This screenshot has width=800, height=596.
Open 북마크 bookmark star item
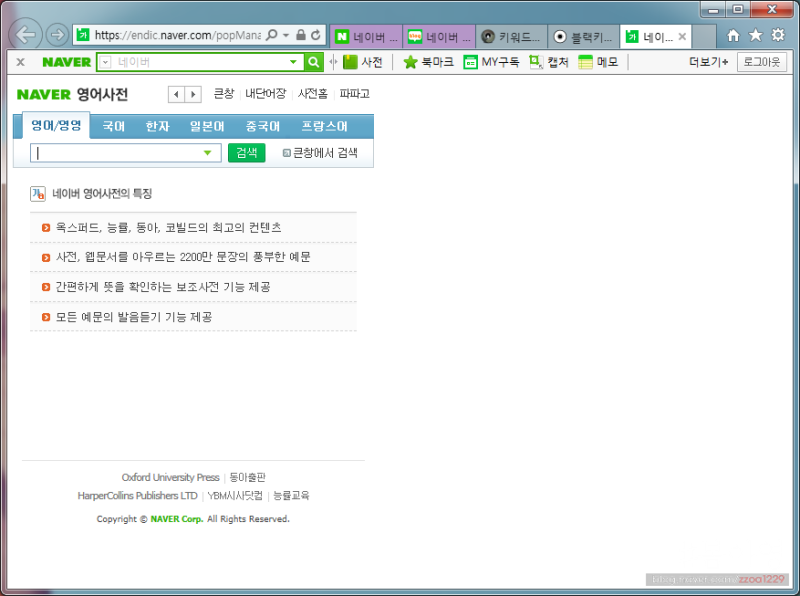[x=429, y=62]
